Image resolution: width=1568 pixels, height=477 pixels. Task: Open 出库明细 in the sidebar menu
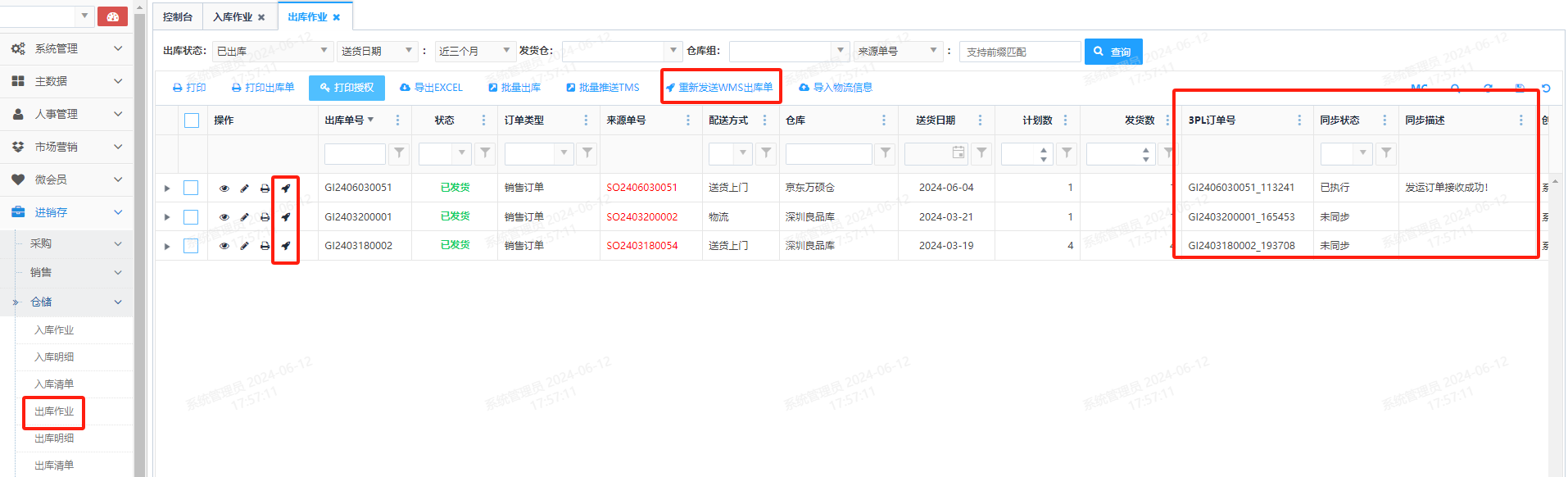(54, 438)
